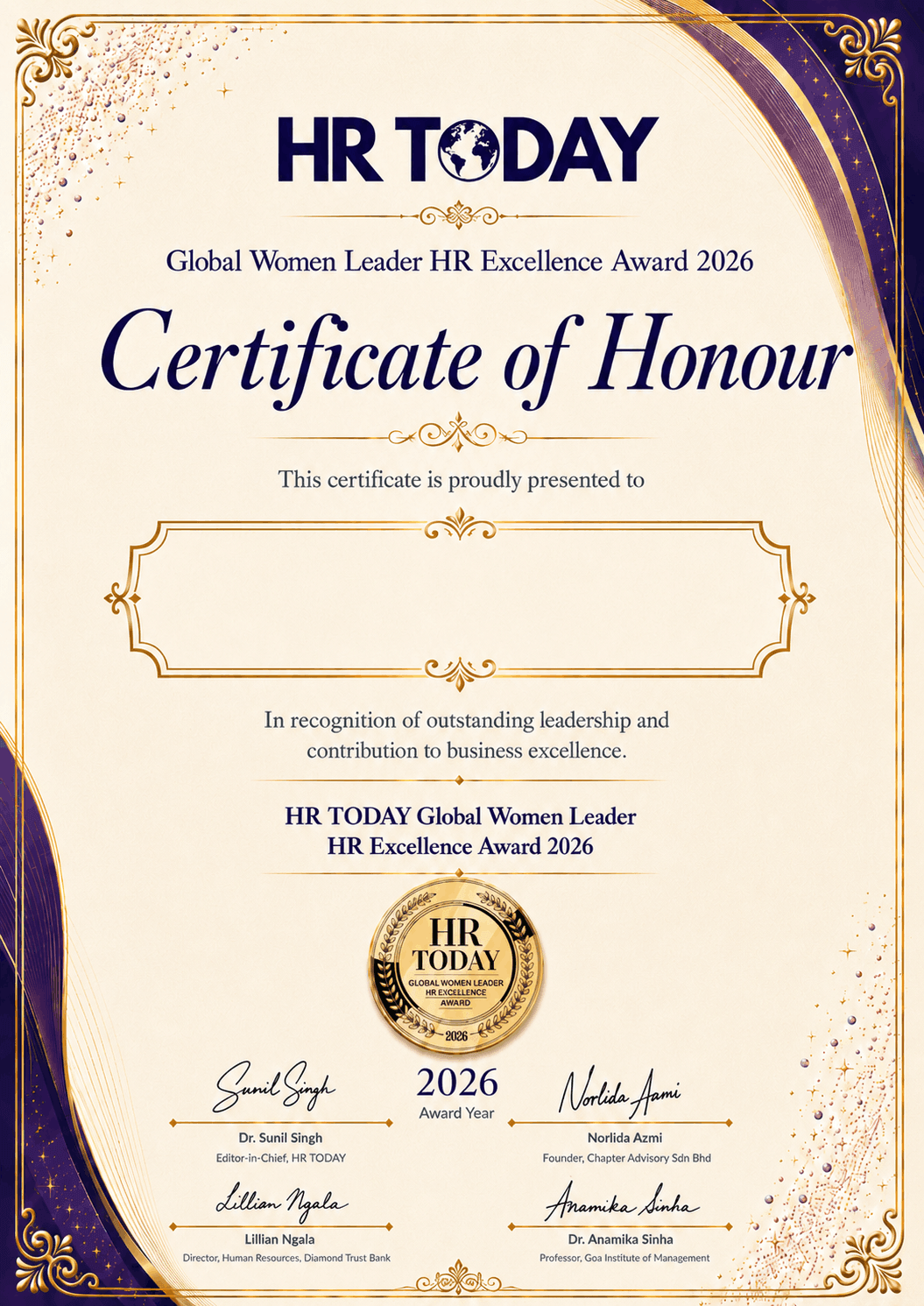Image resolution: width=924 pixels, height=1306 pixels.
Task: Select 'This certificate is proudly presented to'
Action: (462, 480)
